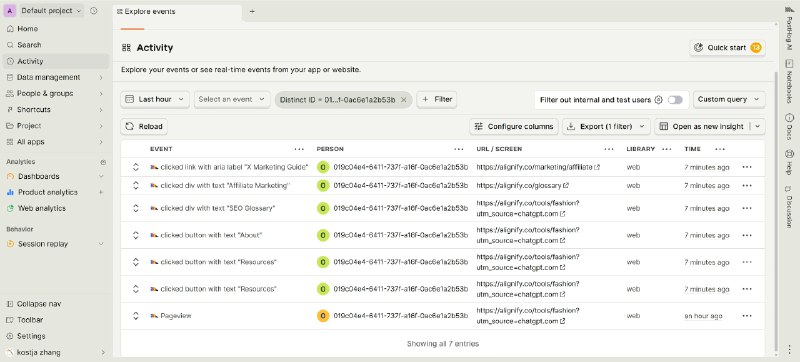Click the Reload button

click(144, 126)
